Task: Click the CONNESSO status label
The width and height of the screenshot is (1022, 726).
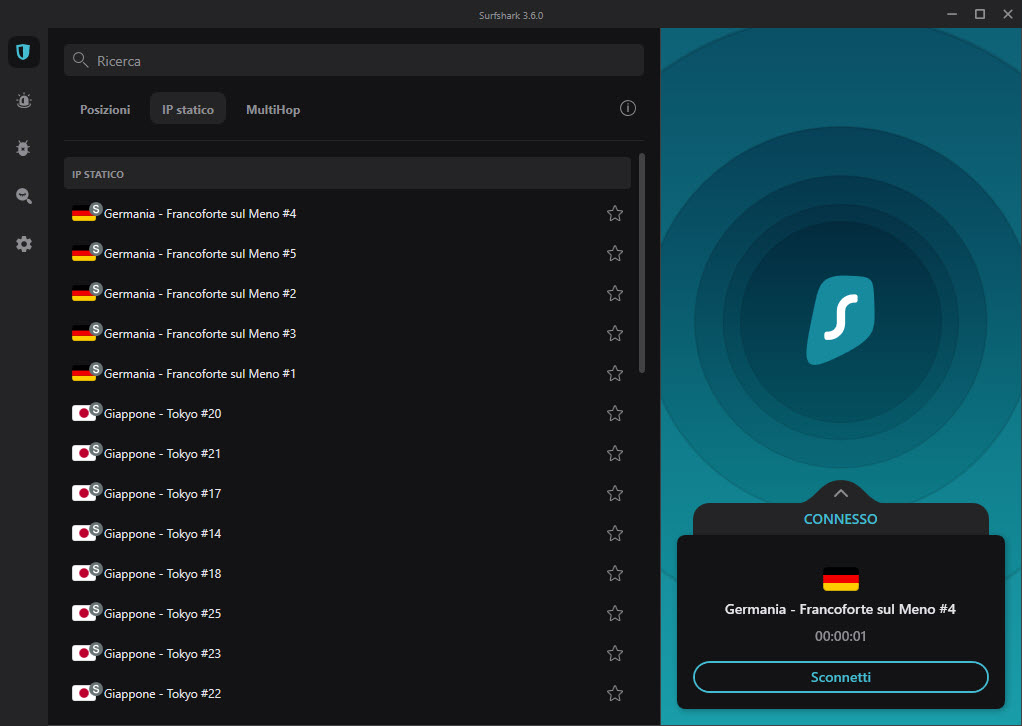Action: coord(840,519)
